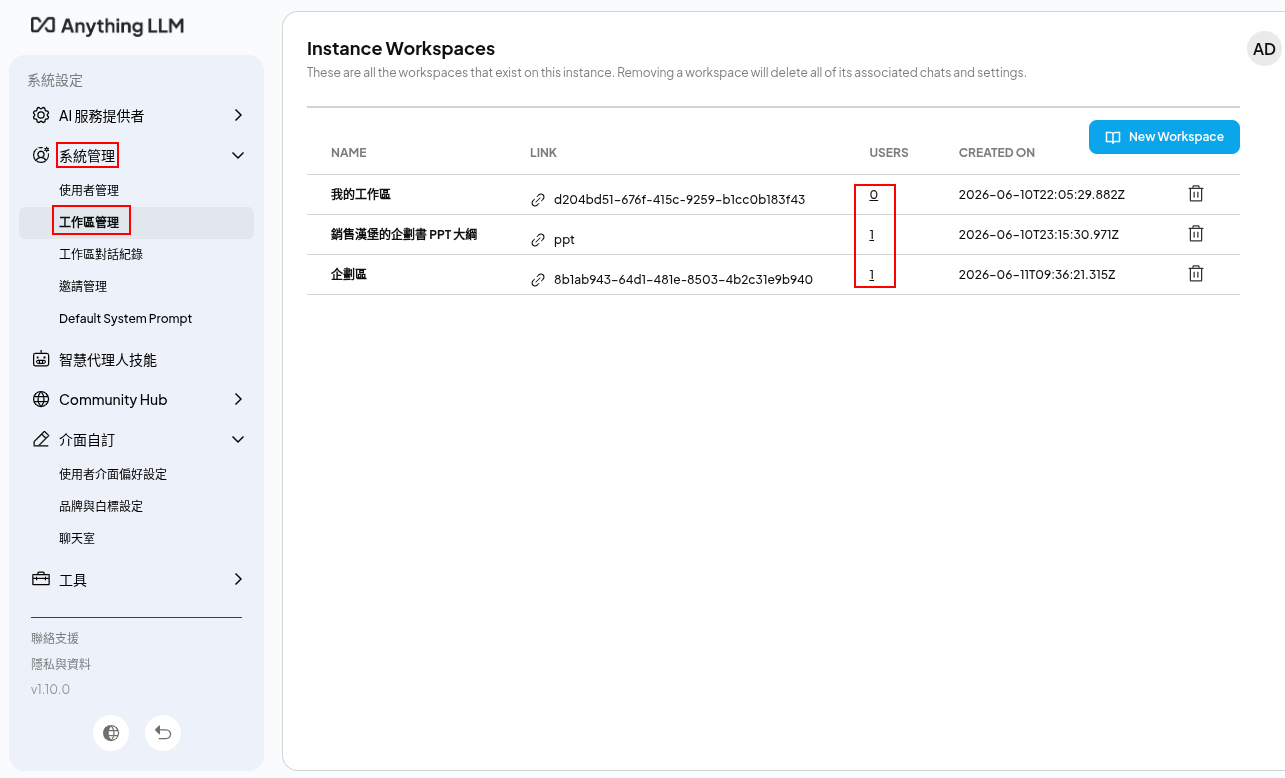This screenshot has width=1285, height=778.
Task: Click the language globe button at sidebar bottom
Action: point(111,733)
